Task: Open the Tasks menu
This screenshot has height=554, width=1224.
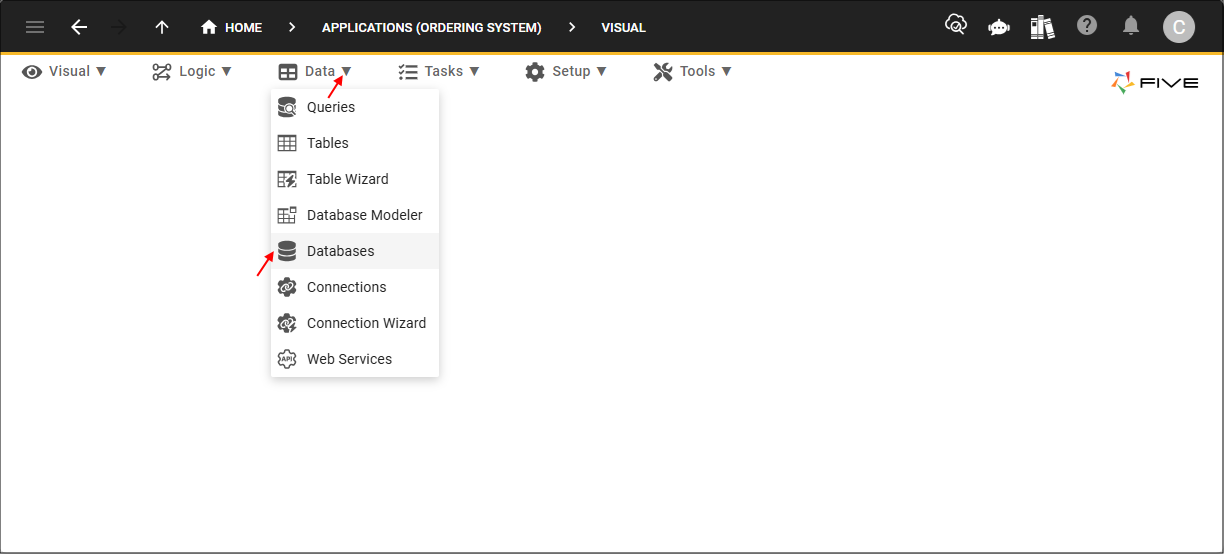Action: 438,71
